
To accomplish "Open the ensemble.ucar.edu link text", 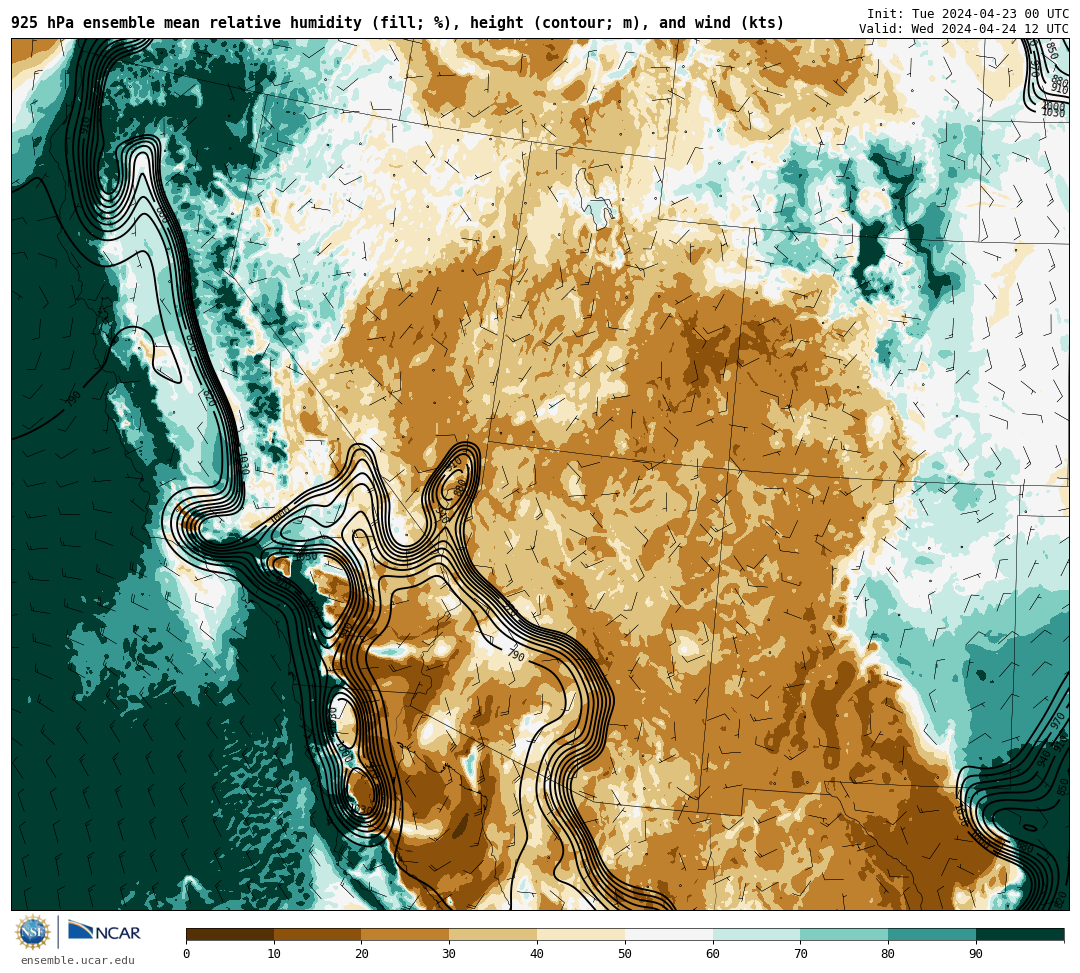I will 78,960.
